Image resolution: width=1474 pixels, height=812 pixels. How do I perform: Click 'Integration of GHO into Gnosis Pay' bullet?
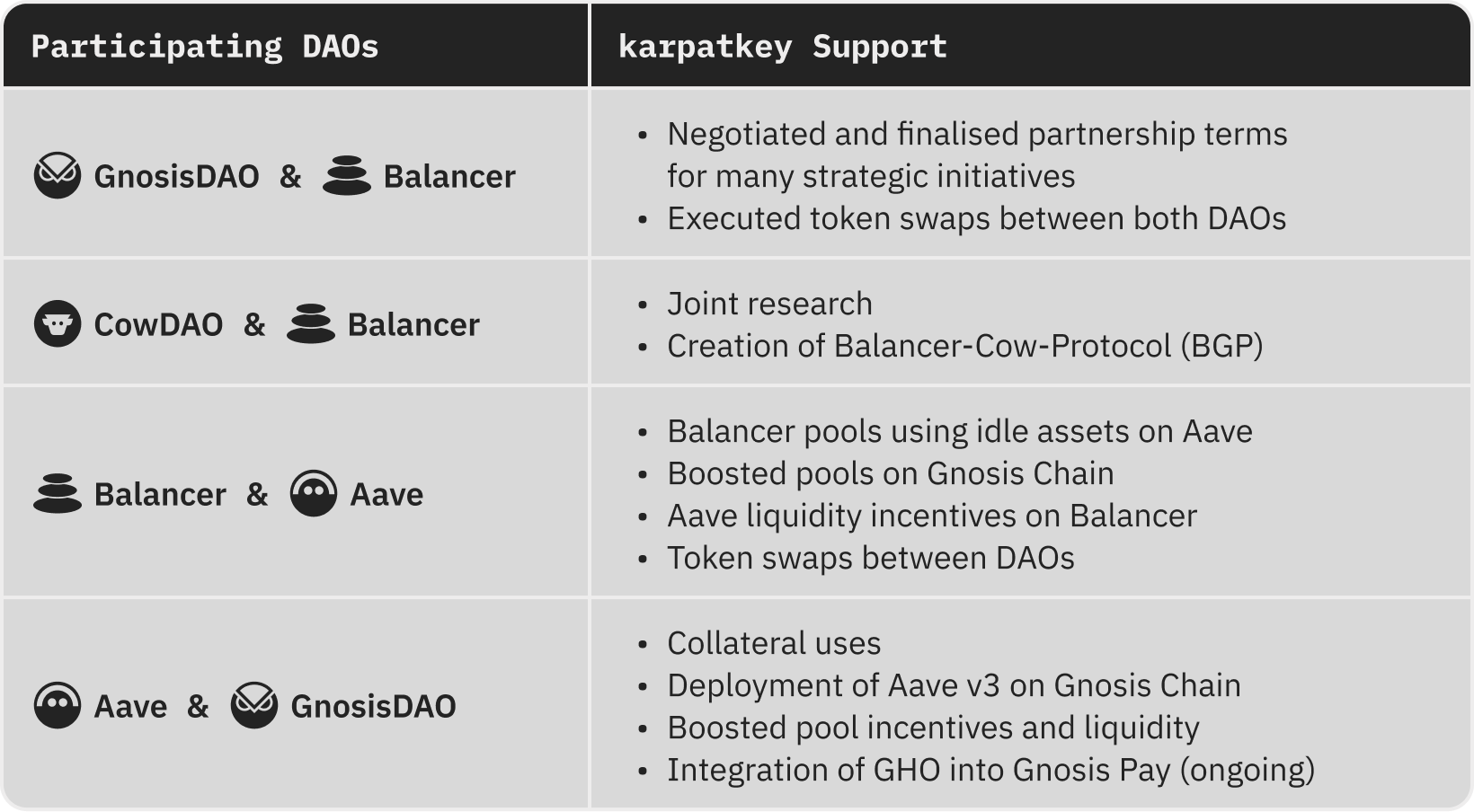point(990,770)
